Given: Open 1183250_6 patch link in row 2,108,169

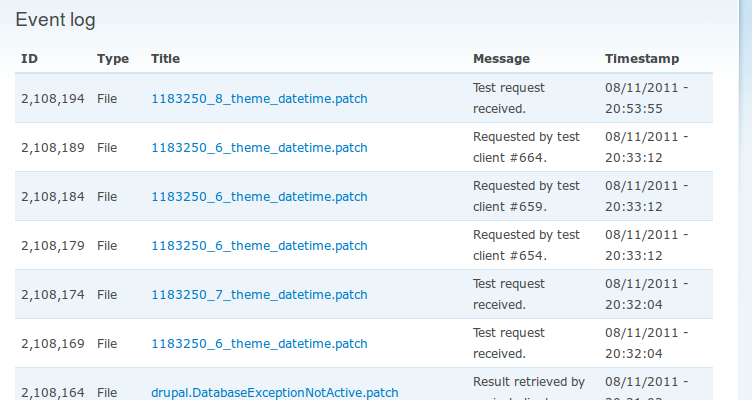Looking at the screenshot, I should tap(259, 343).
